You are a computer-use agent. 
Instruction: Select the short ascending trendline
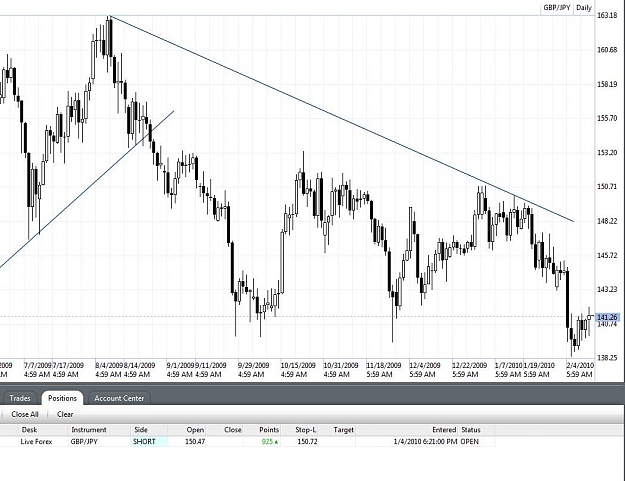coord(87,189)
